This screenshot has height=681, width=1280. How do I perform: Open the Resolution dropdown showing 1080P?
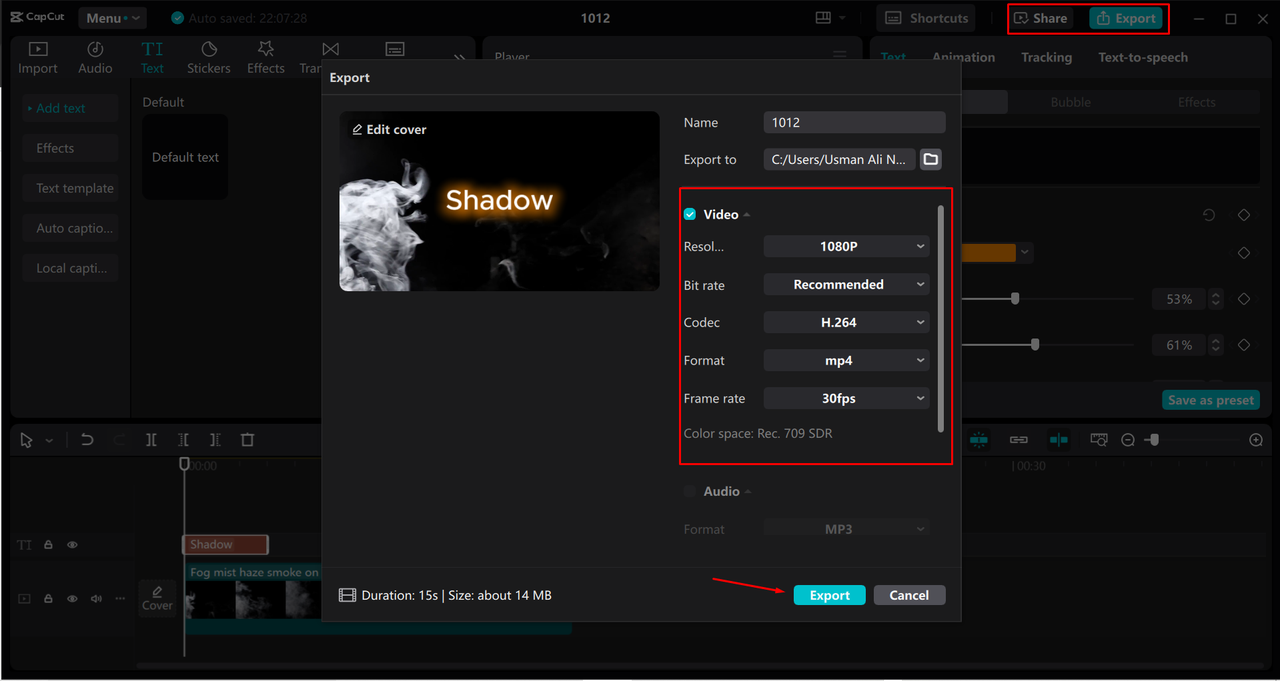[x=847, y=246]
